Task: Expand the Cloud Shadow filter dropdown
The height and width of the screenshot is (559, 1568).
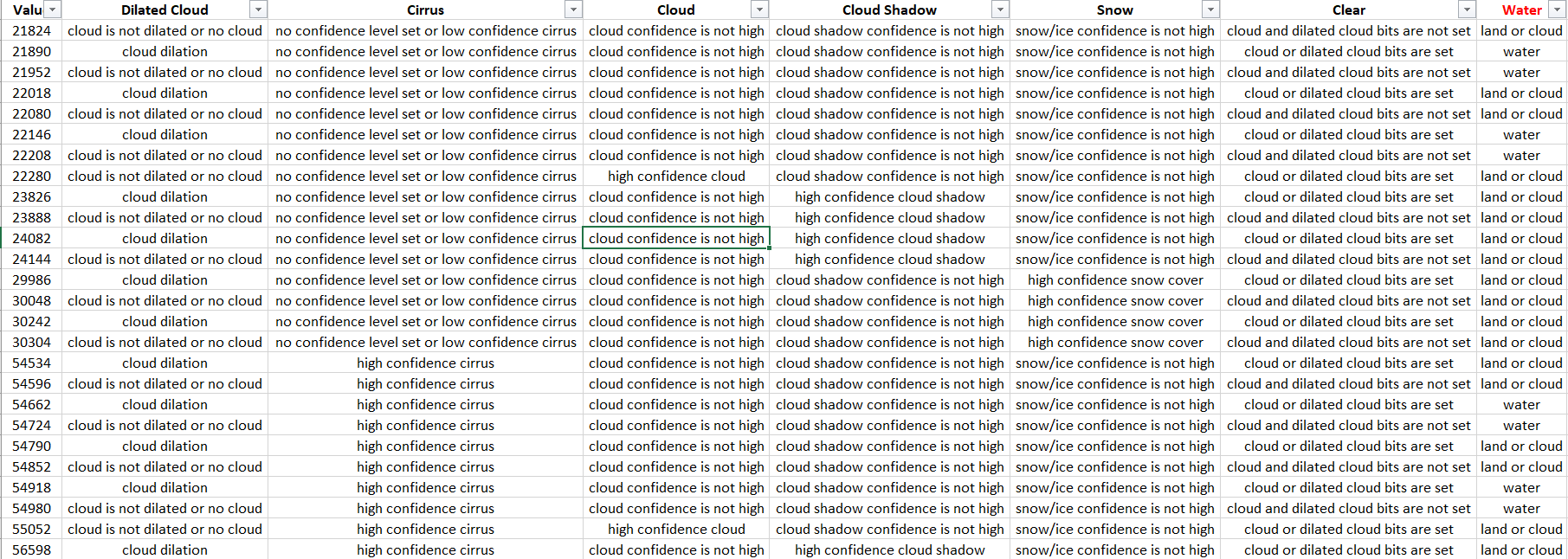Action: point(1000,10)
